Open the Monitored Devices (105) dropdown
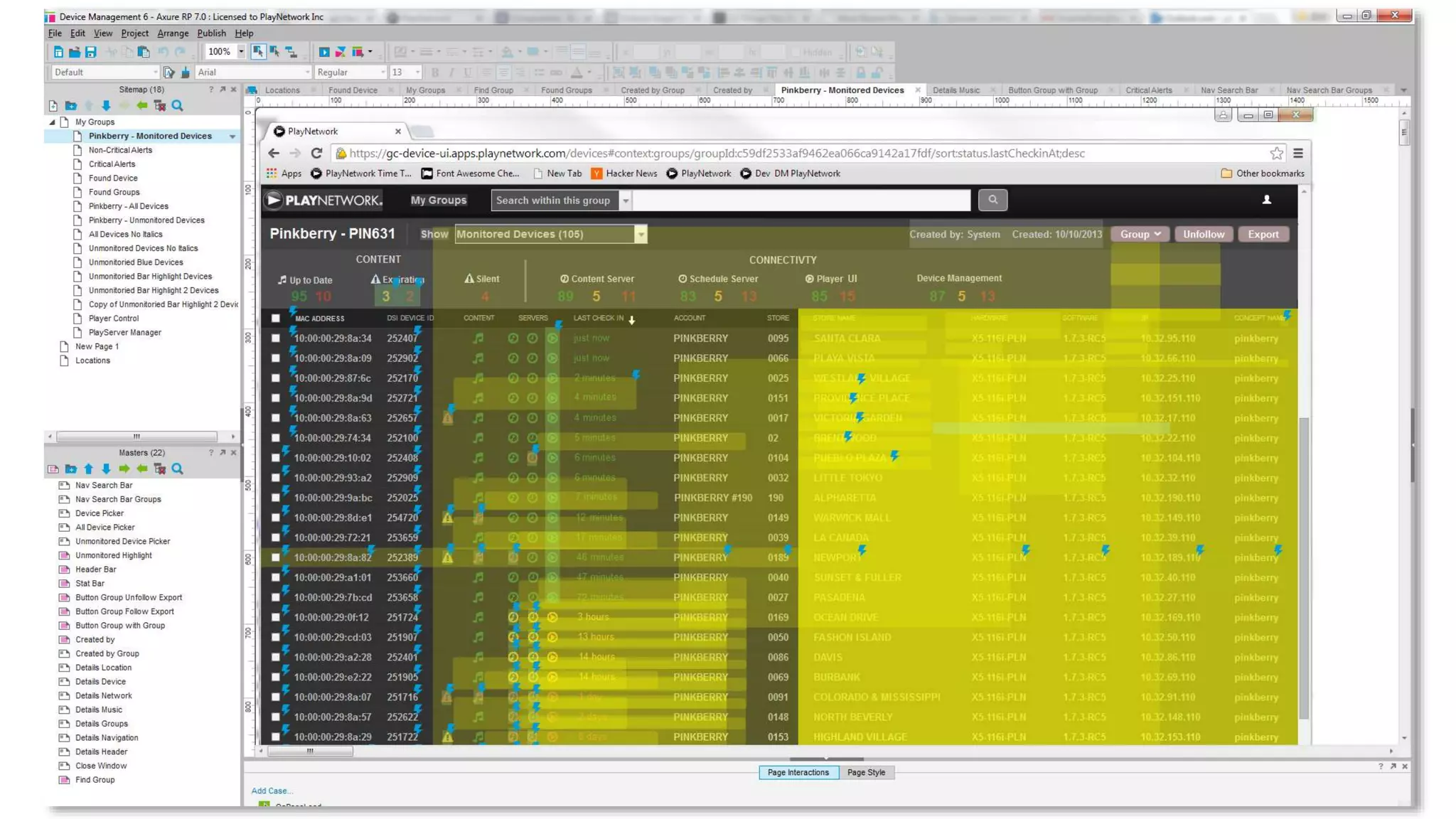Viewport: 1456px width, 819px height. 550,235
